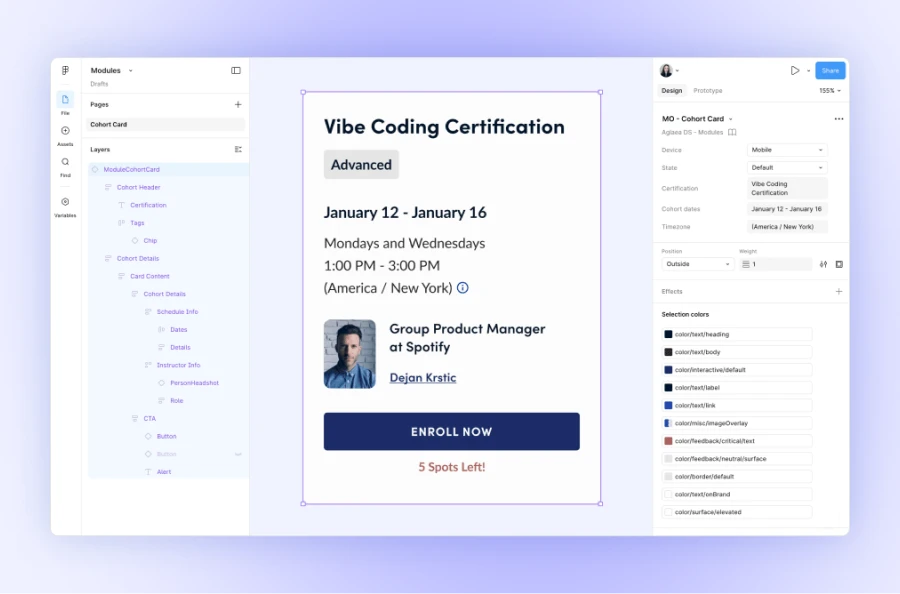Click the January 12 - January 16 text

(405, 213)
